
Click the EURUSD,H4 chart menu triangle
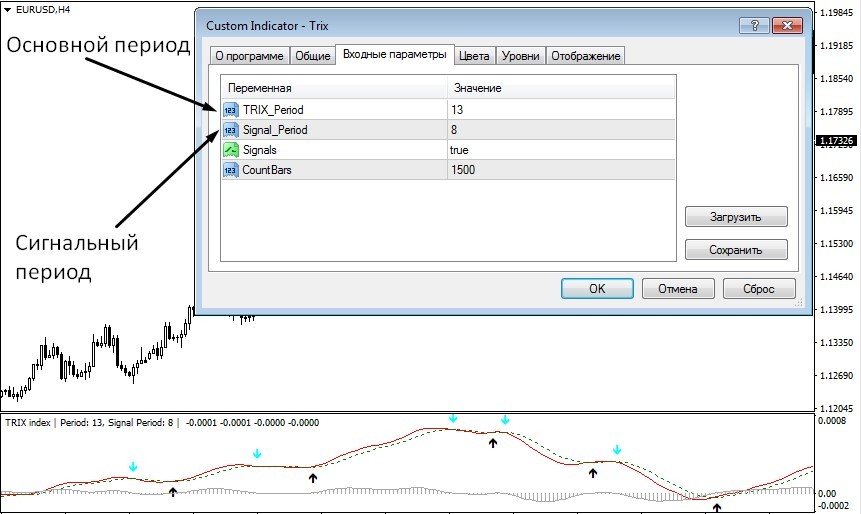coord(8,10)
